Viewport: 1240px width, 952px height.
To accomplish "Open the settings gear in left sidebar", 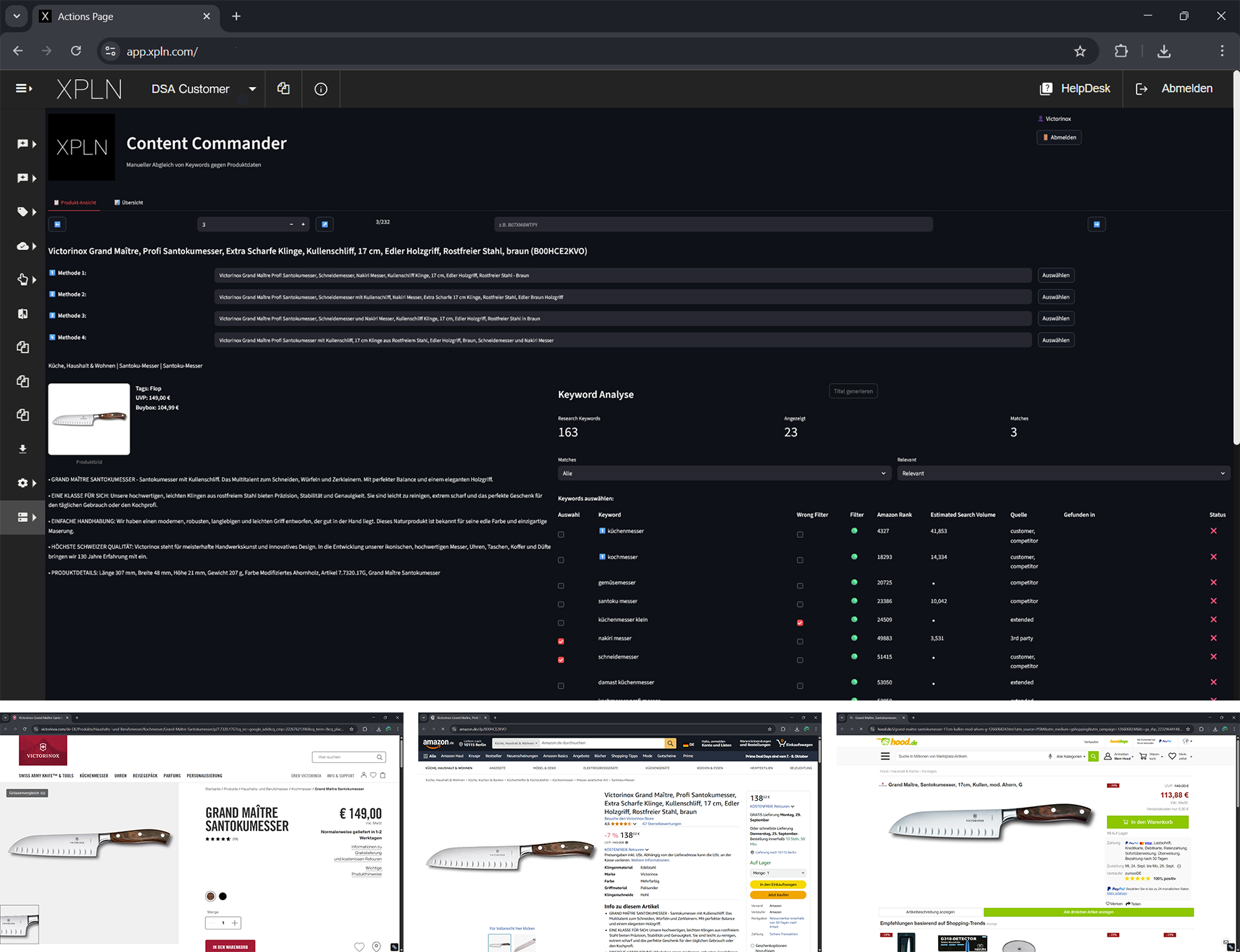I will (23, 483).
